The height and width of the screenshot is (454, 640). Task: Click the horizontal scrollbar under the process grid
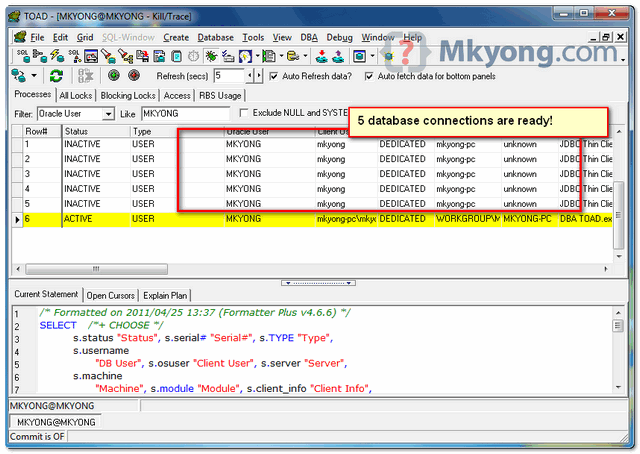pyautogui.click(x=95, y=269)
